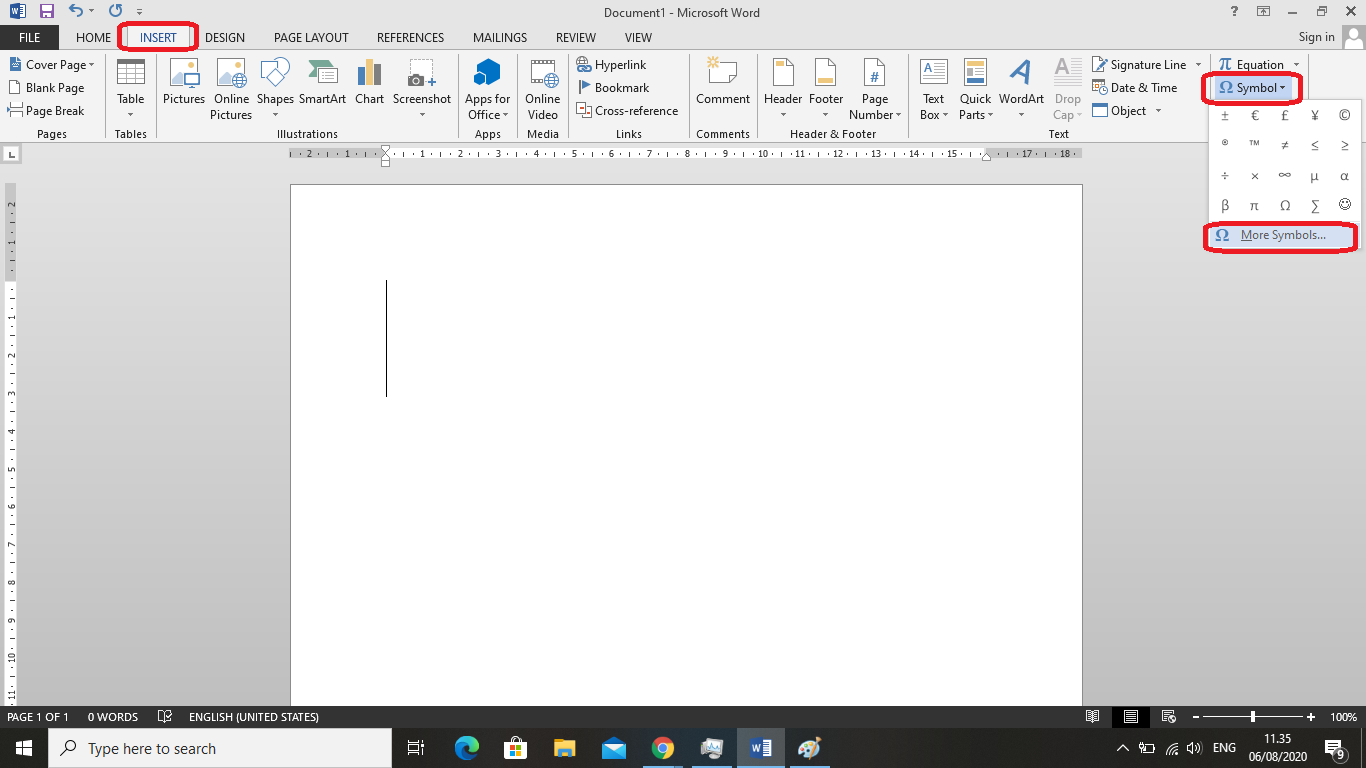Open Quick Parts menu
1366x768 pixels.
pyautogui.click(x=975, y=89)
